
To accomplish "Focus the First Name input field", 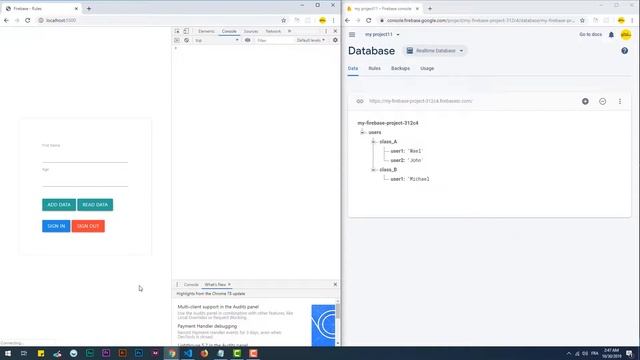I will pyautogui.click(x=85, y=156).
